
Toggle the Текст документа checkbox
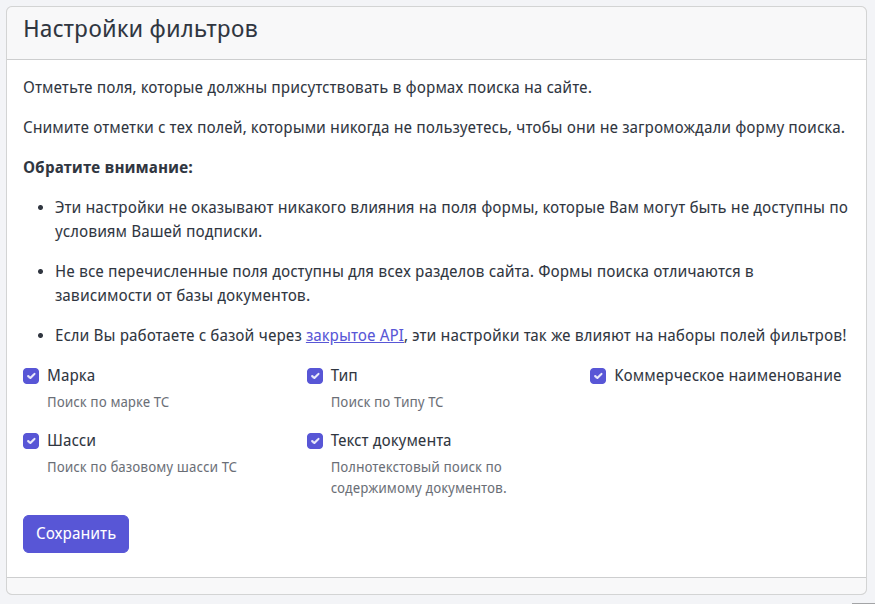pyautogui.click(x=315, y=441)
